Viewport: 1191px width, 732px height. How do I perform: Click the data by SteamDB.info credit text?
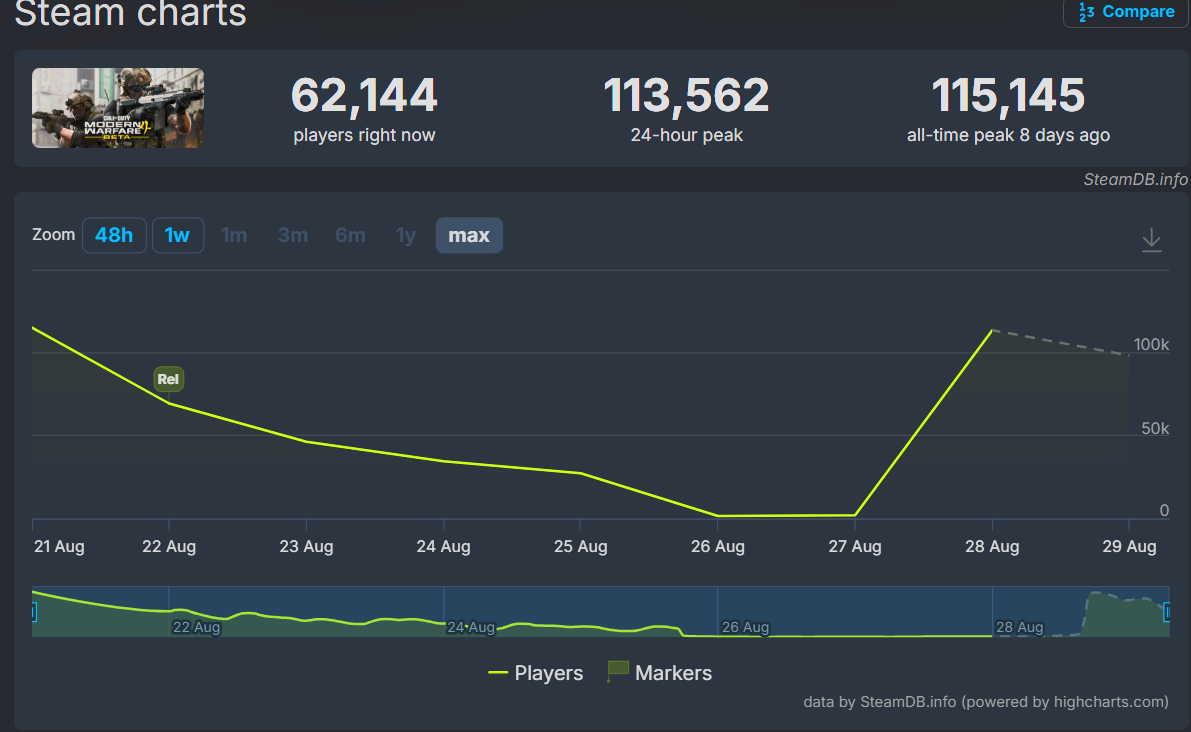coord(986,702)
